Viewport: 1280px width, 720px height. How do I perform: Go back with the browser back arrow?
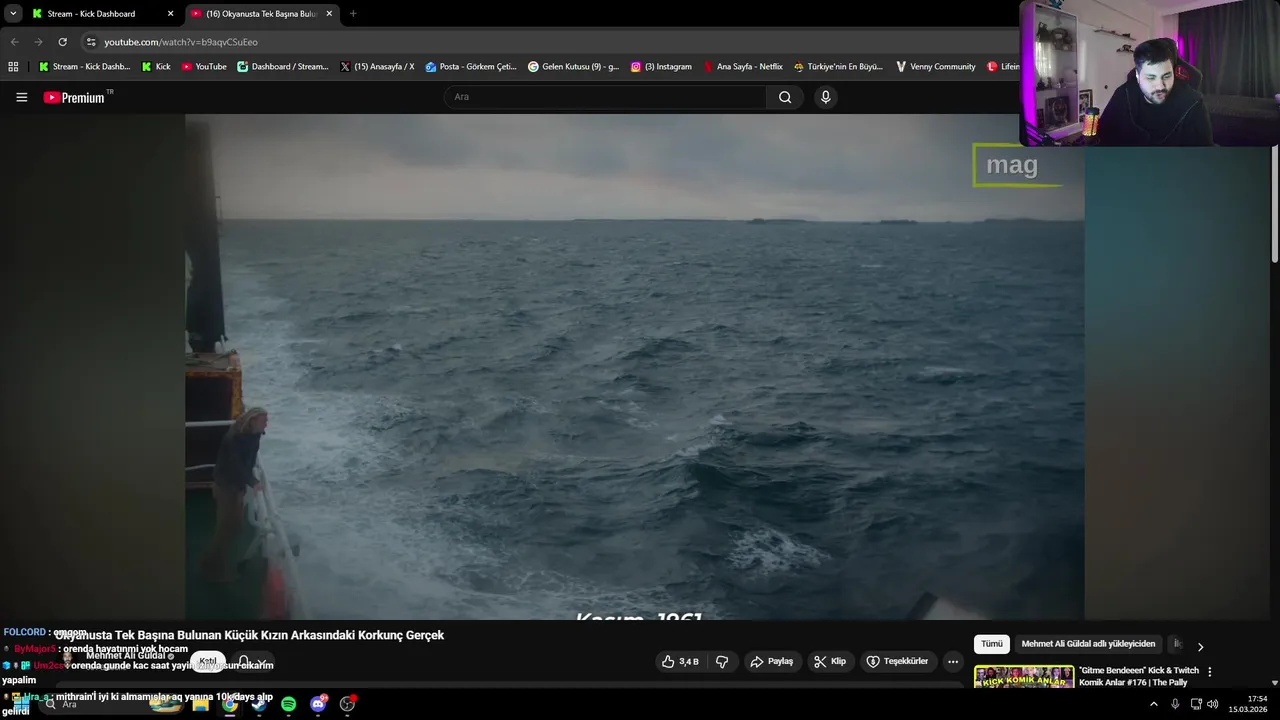14,42
